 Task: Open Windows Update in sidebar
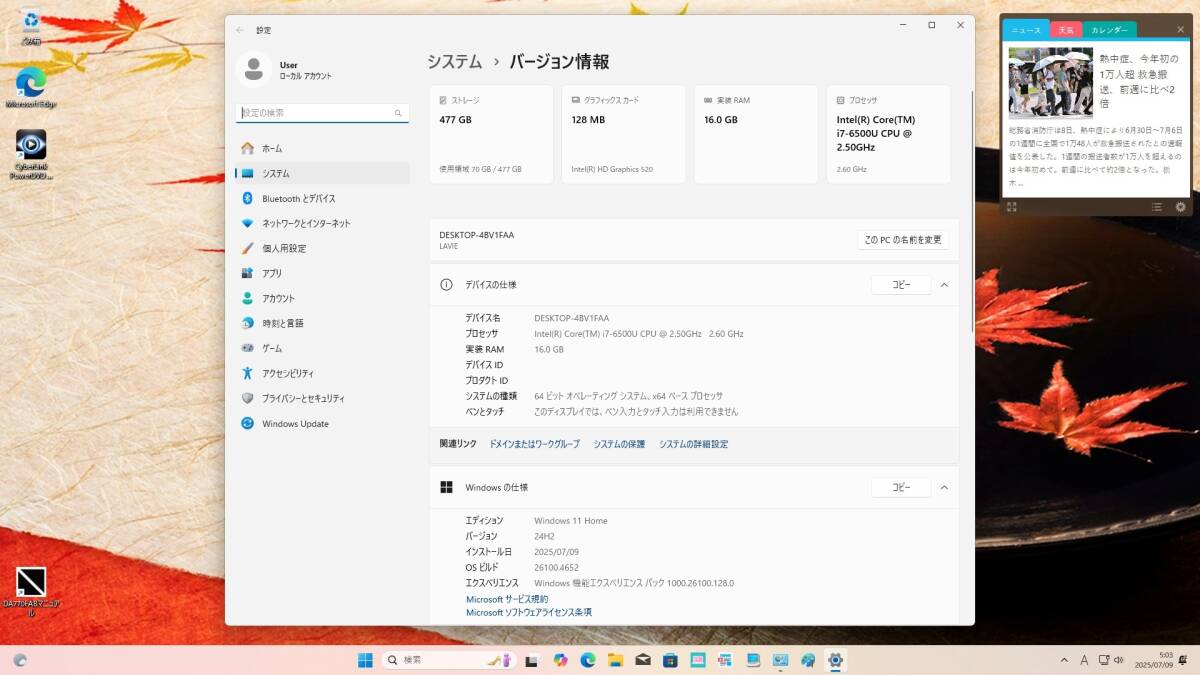[322, 423]
